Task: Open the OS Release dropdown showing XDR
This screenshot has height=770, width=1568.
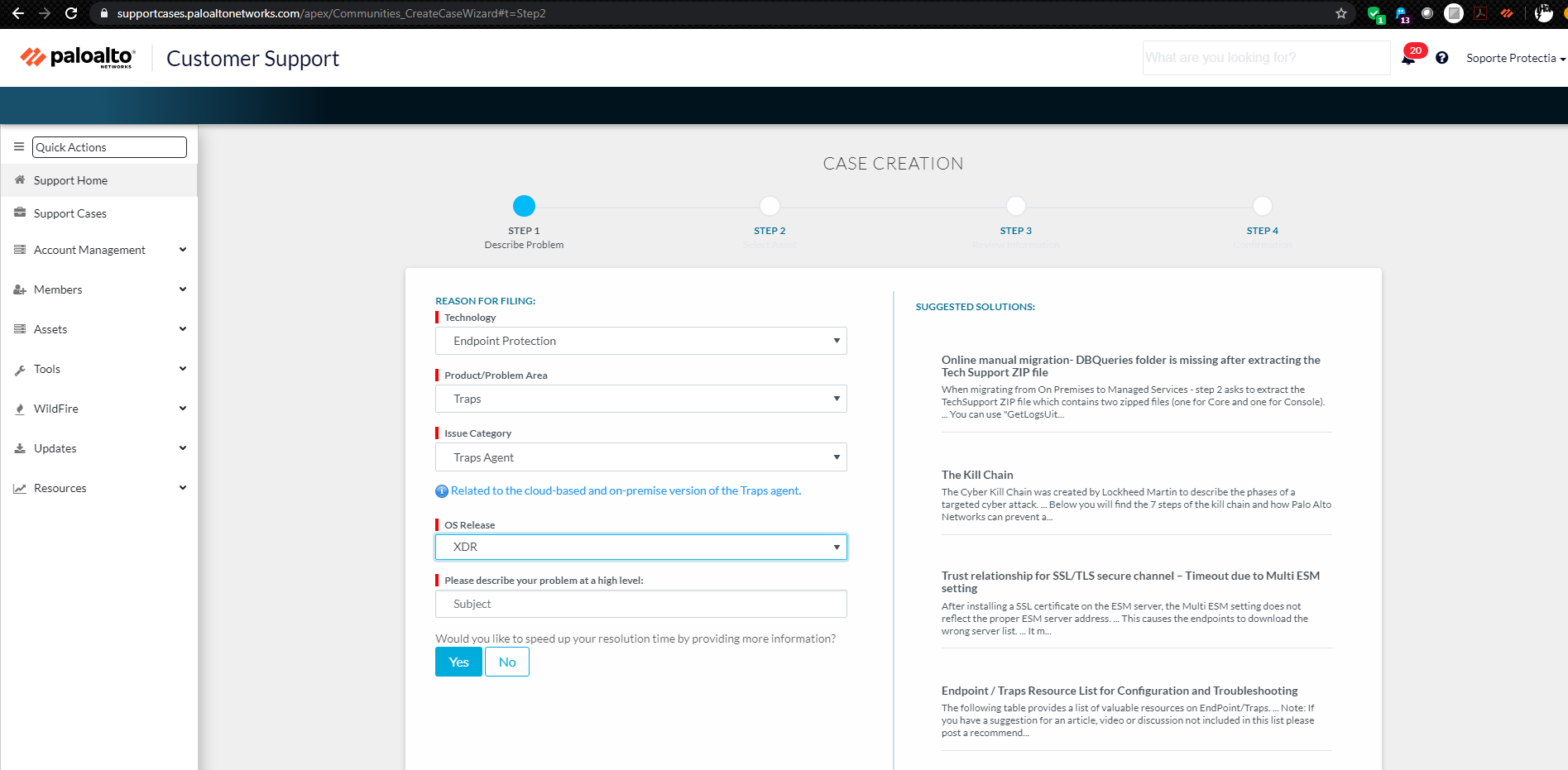Action: (640, 547)
